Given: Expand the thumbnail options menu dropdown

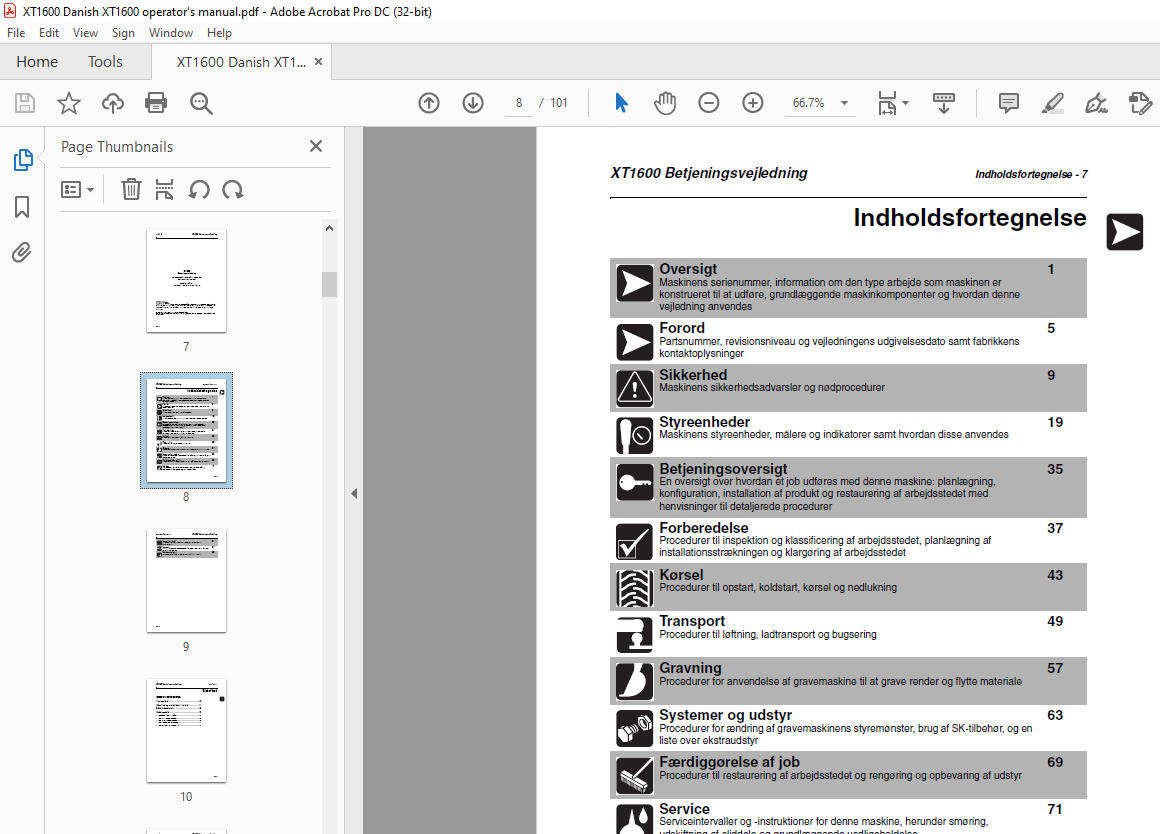Looking at the screenshot, I should coord(77,190).
